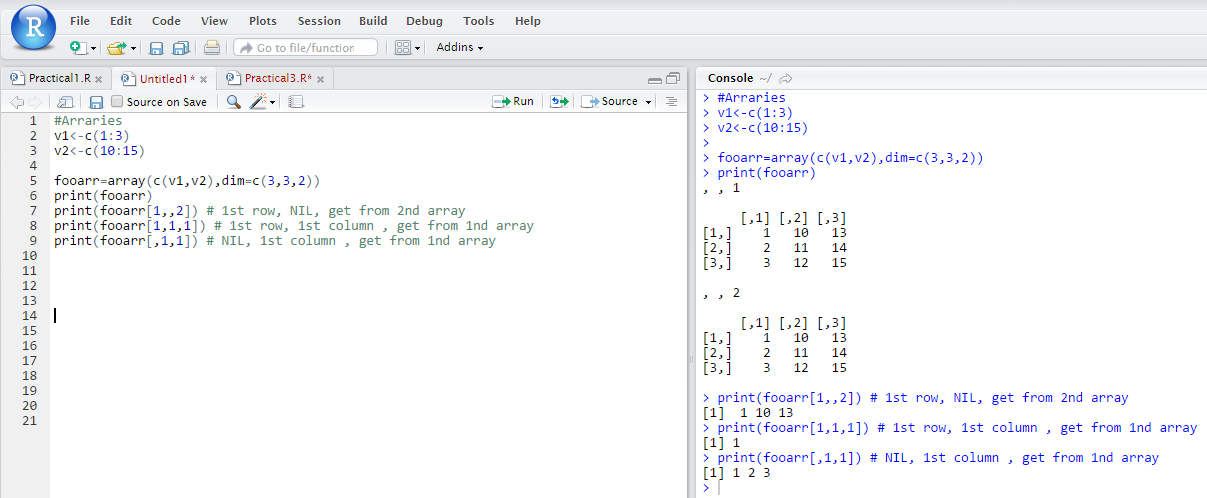Save all open documents icon

[x=181, y=47]
